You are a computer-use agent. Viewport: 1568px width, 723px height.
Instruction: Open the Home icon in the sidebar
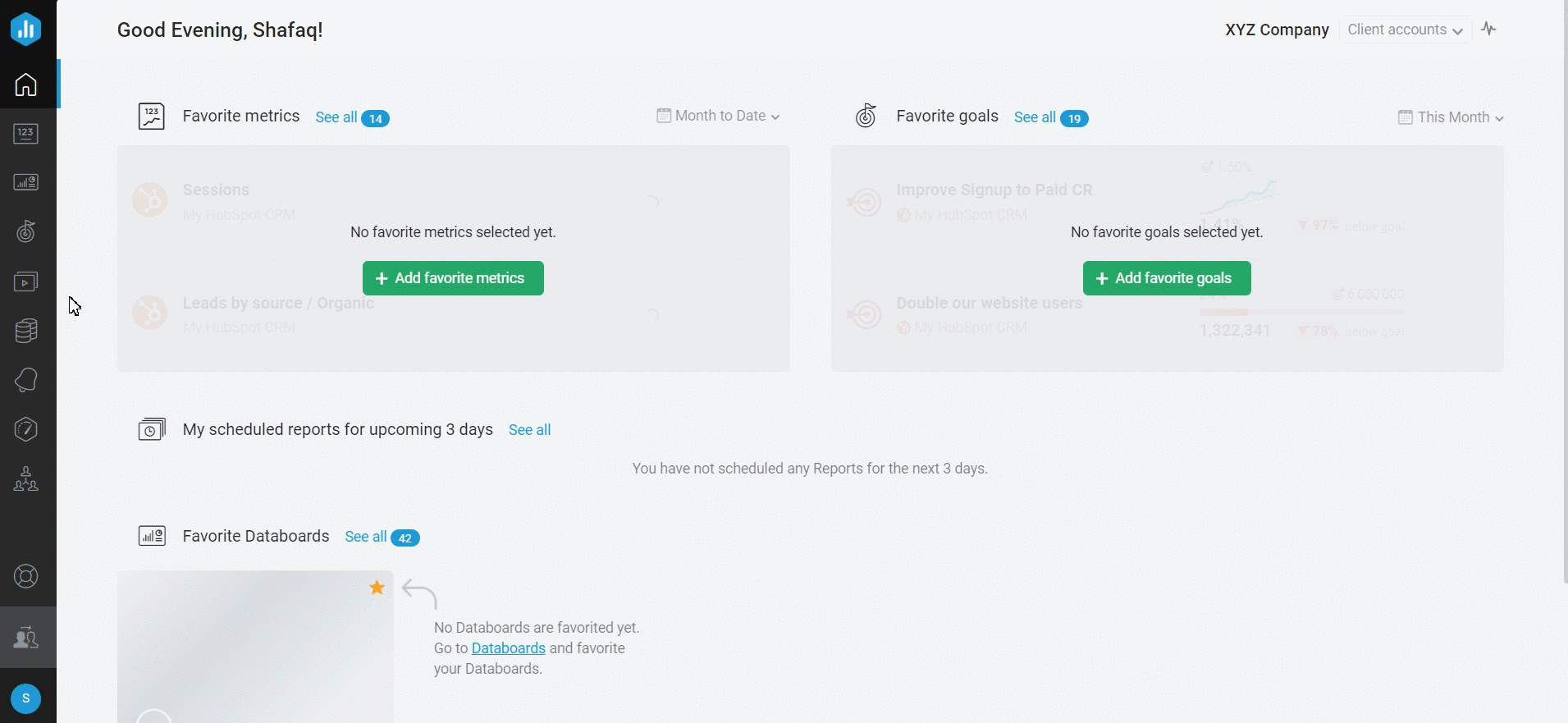click(26, 85)
